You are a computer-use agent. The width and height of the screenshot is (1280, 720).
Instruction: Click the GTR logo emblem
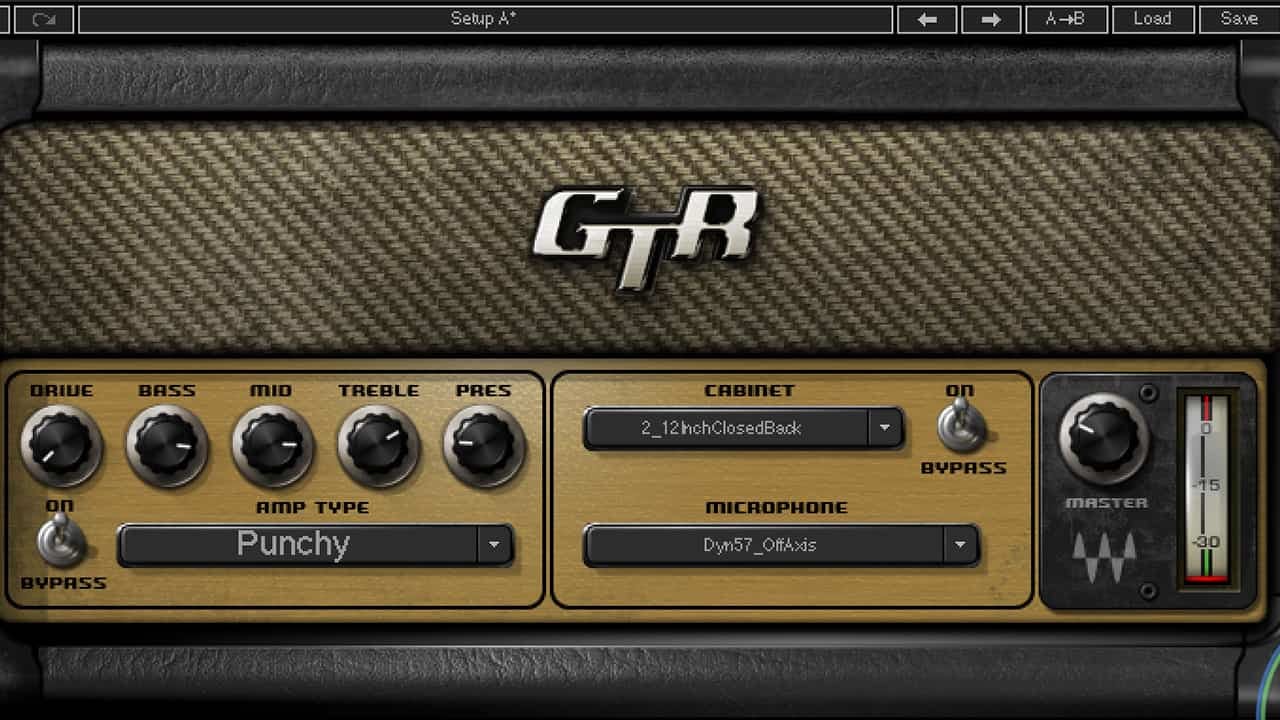pos(645,237)
